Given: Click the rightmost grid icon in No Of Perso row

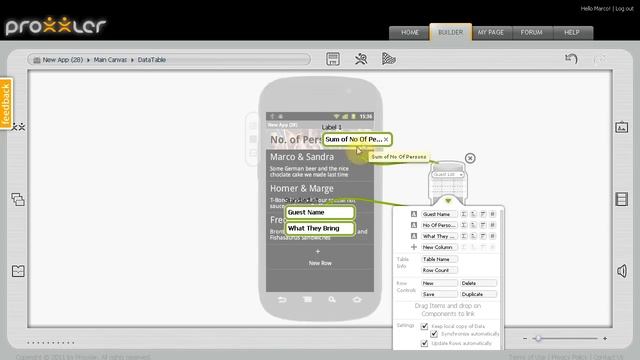Looking at the screenshot, I should (493, 225).
